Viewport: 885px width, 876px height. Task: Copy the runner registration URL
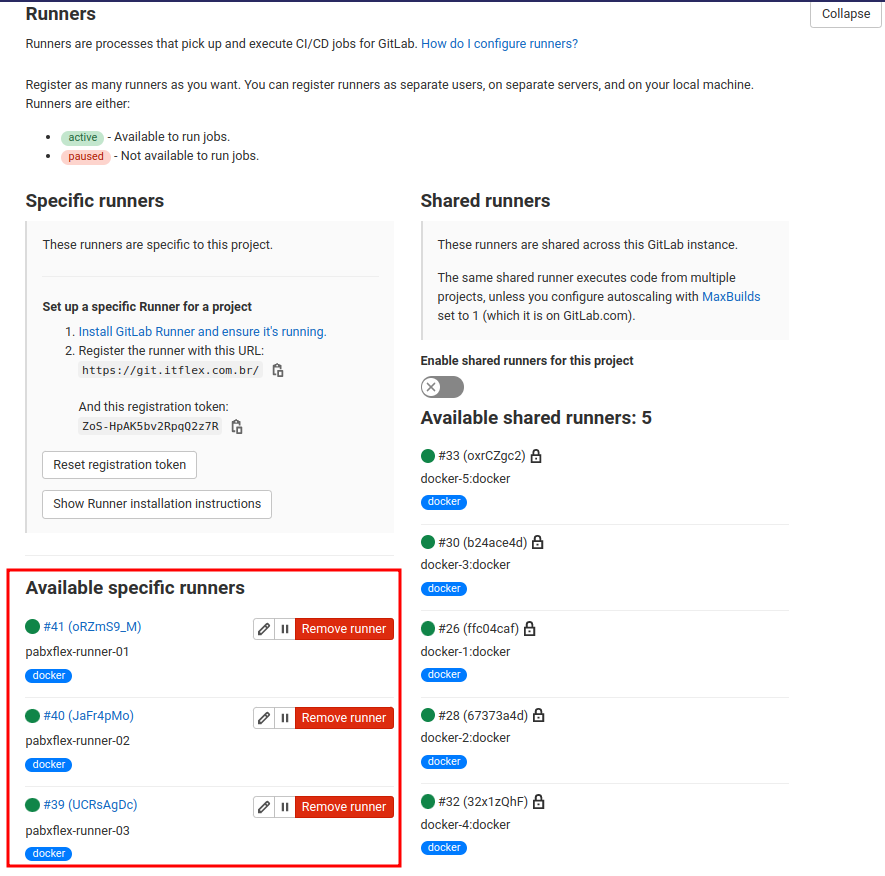pos(278,370)
